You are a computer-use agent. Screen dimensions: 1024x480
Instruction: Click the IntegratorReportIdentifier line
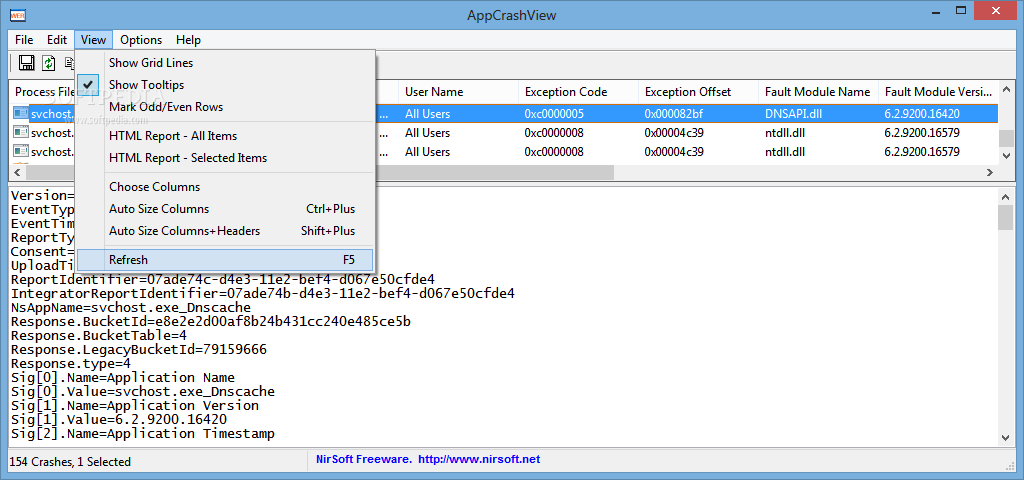[x=263, y=294]
